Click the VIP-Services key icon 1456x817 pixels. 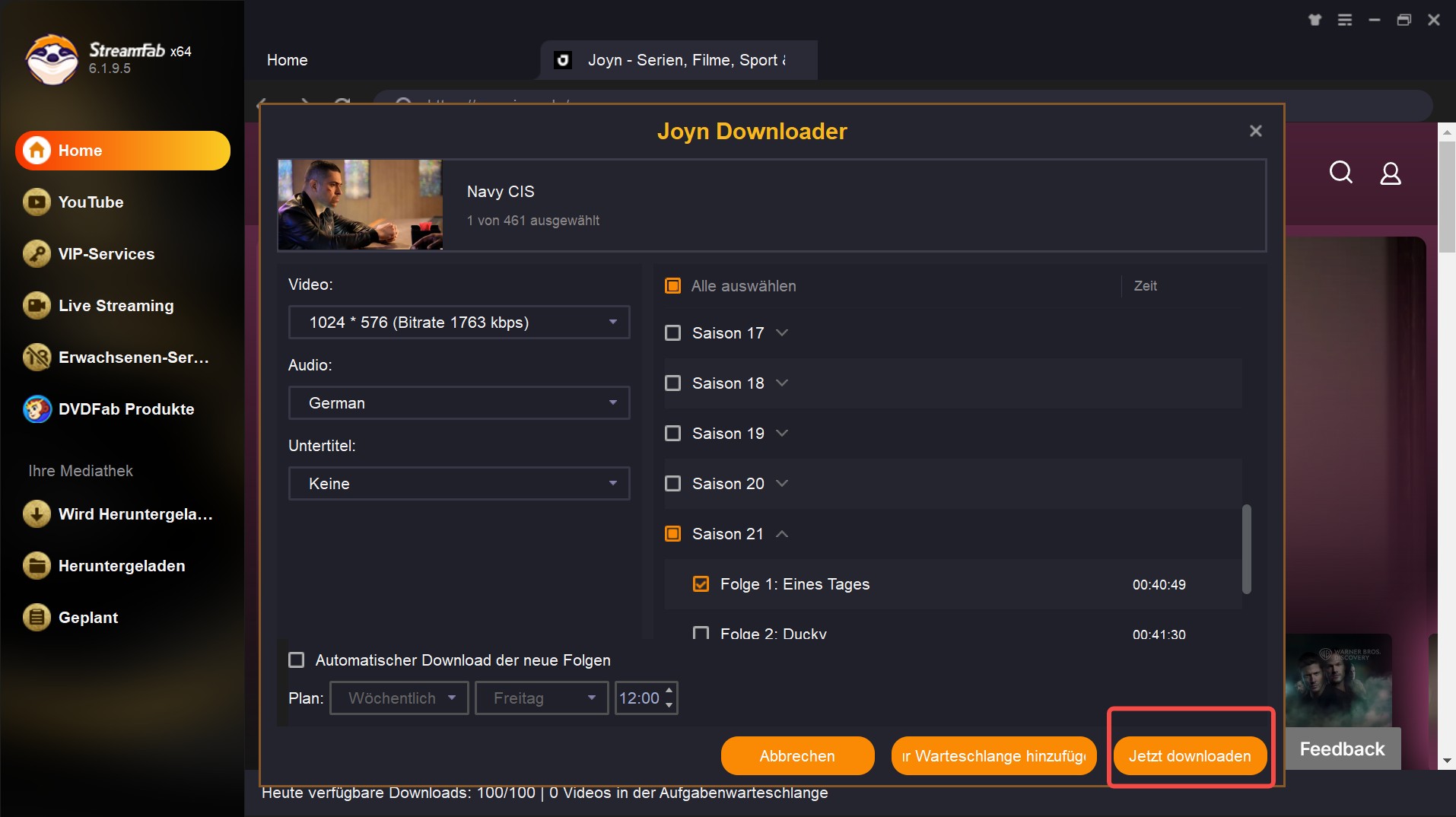37,254
